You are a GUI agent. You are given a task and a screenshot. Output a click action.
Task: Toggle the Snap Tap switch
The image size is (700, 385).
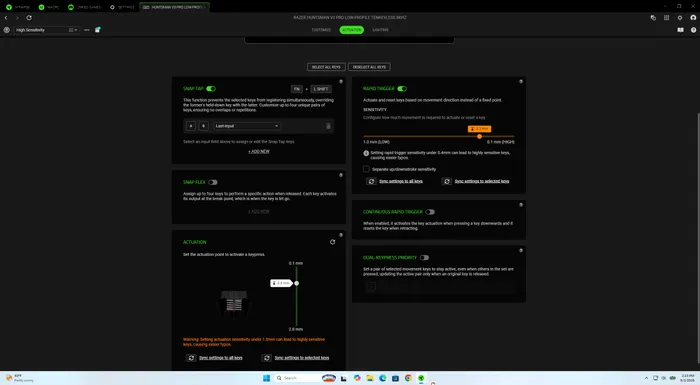[211, 89]
